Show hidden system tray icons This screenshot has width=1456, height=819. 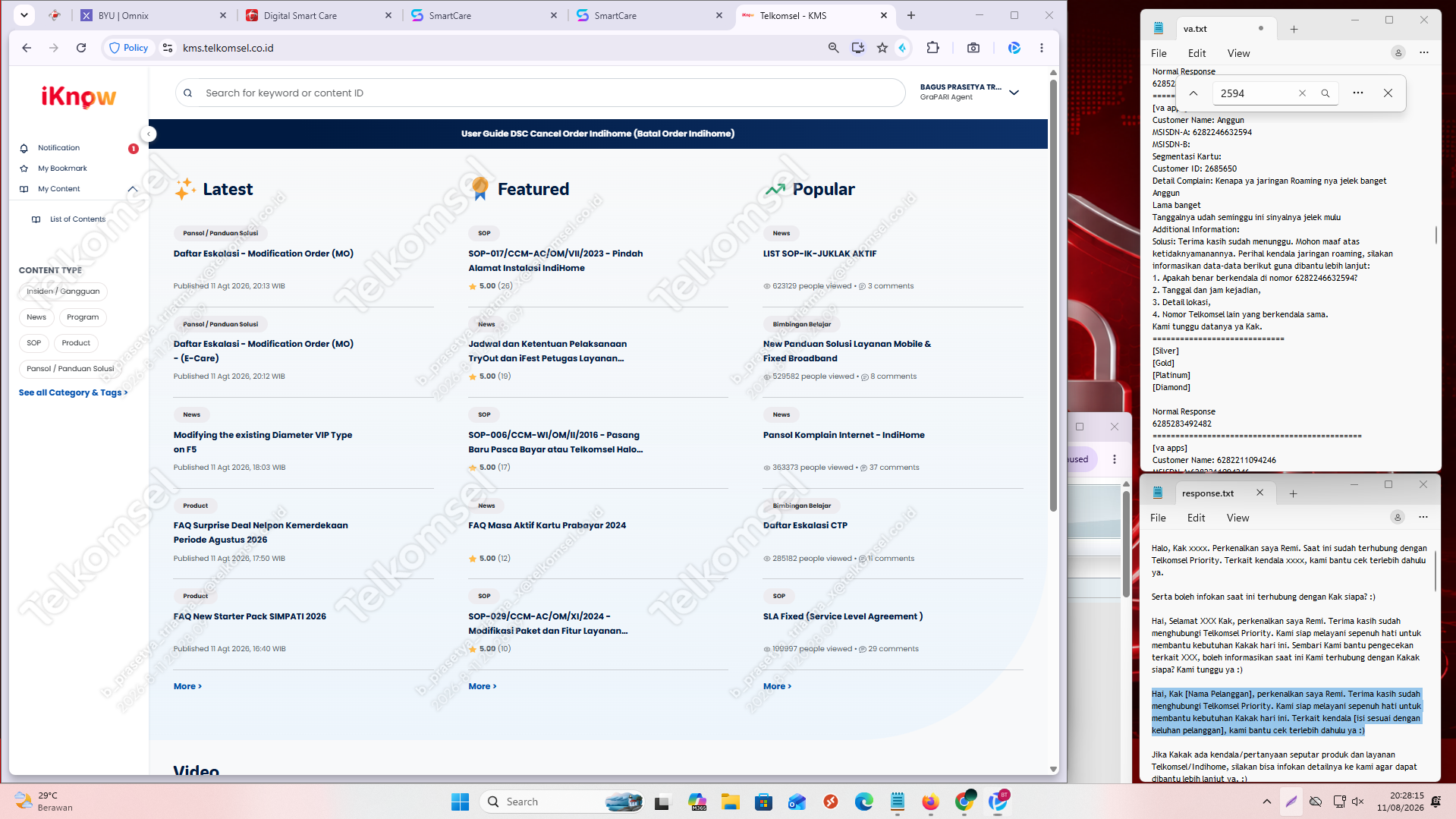tap(1266, 802)
